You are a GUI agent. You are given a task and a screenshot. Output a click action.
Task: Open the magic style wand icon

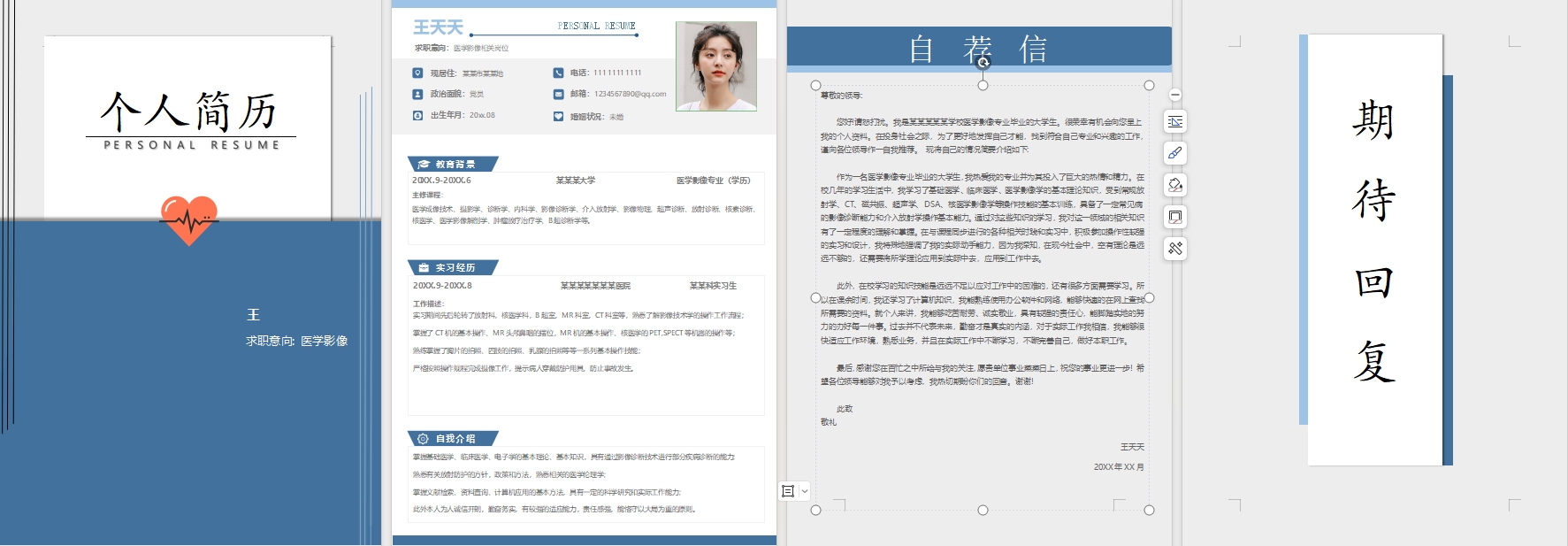pos(1175,249)
